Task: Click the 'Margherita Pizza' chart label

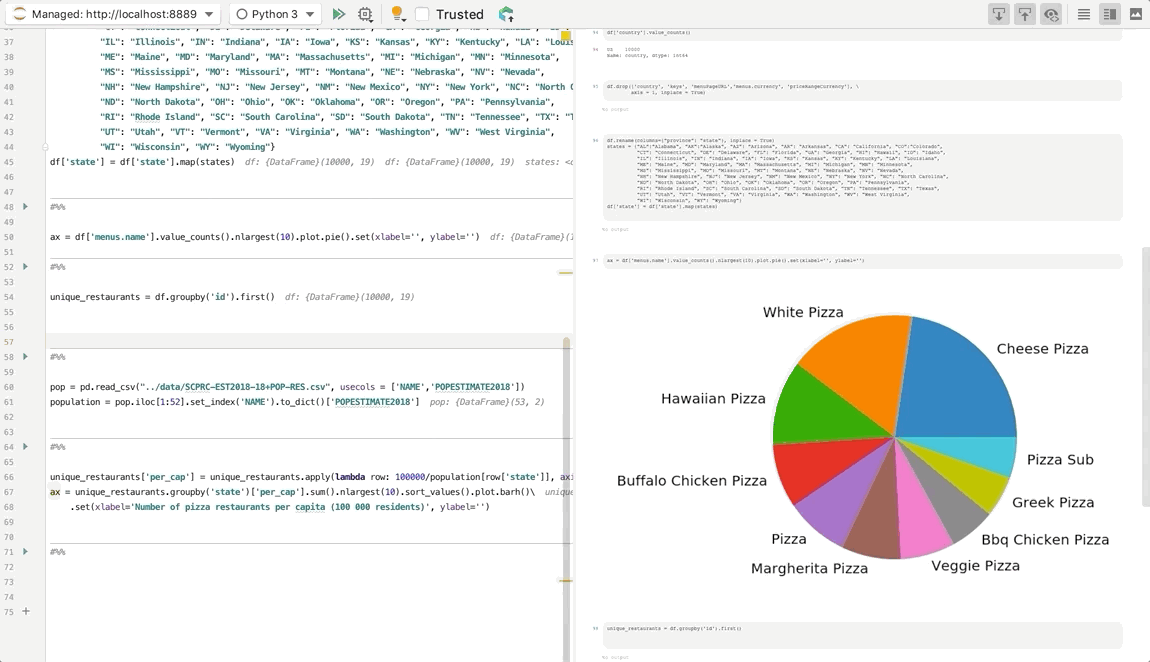Action: (x=809, y=568)
